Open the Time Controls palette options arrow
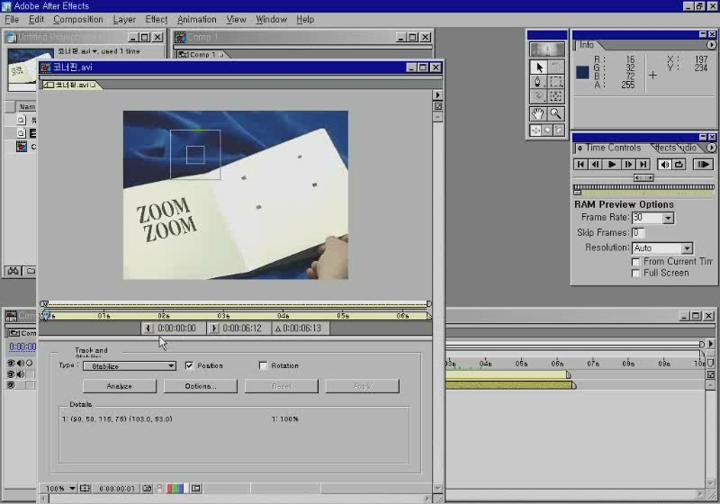Screen dimensions: 720x504 tap(711, 148)
